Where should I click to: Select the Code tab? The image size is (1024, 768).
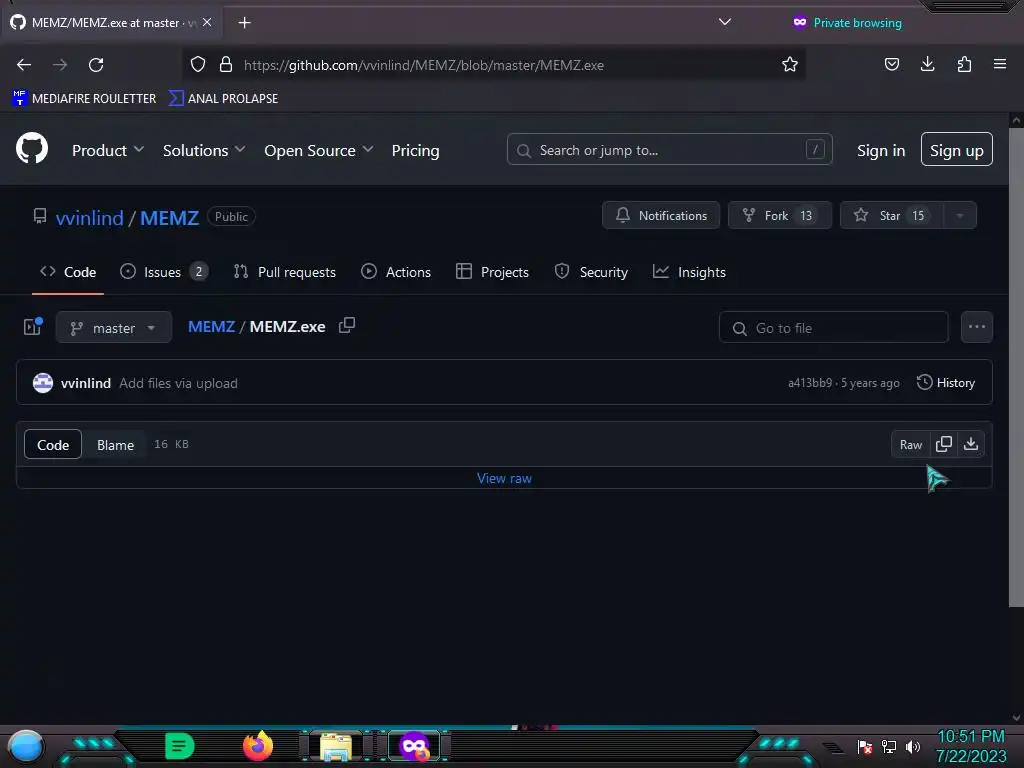tap(68, 272)
